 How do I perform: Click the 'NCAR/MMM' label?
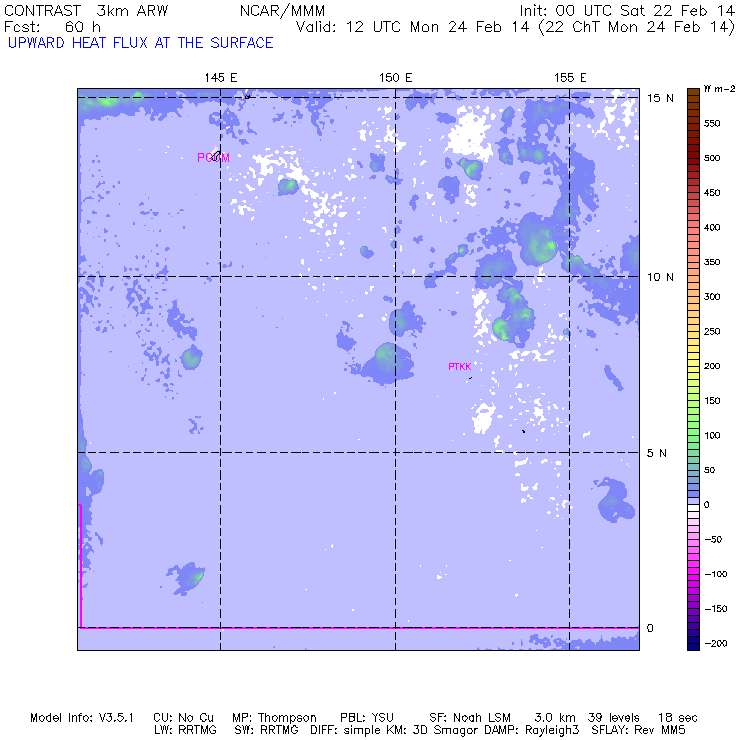282,11
